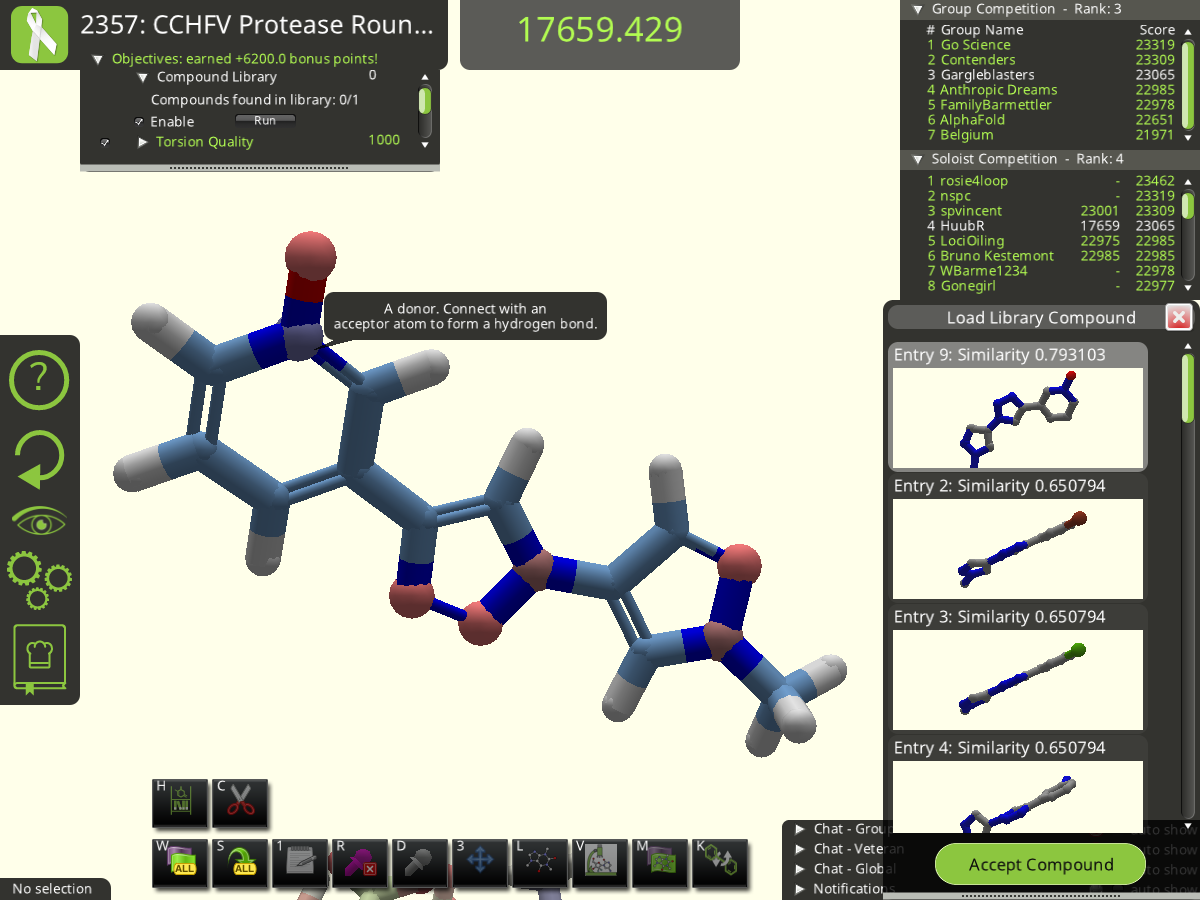The height and width of the screenshot is (900, 1200).
Task: Expand the Notifications panel
Action: pyautogui.click(x=800, y=889)
